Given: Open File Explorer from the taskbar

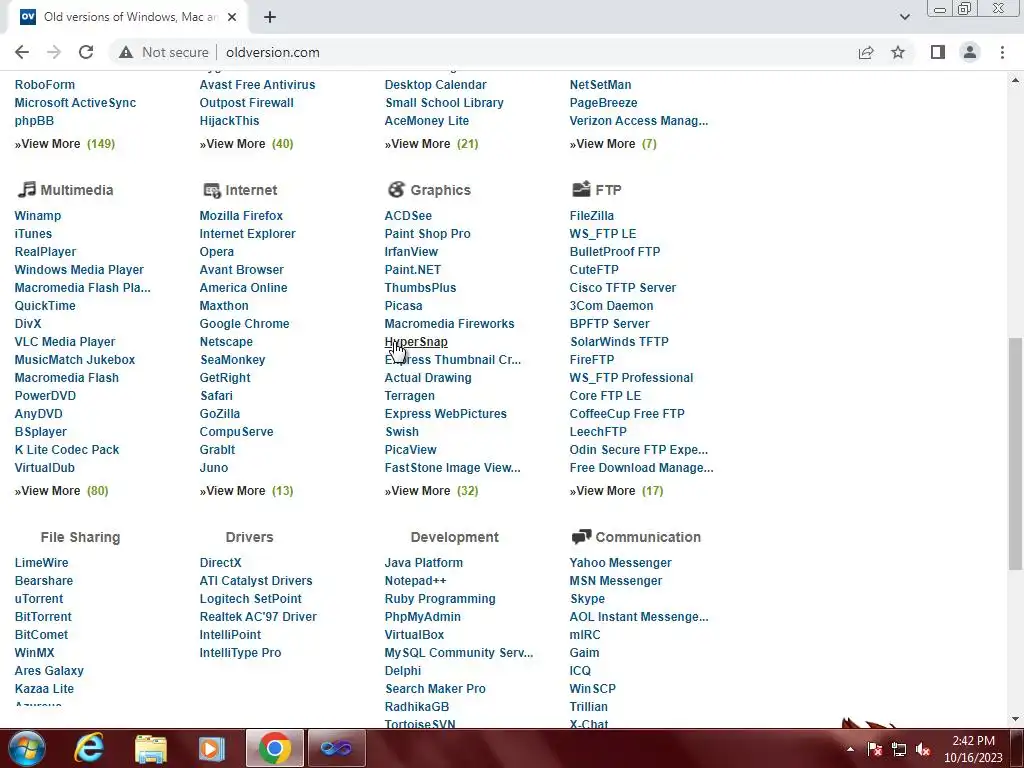Looking at the screenshot, I should (x=151, y=749).
